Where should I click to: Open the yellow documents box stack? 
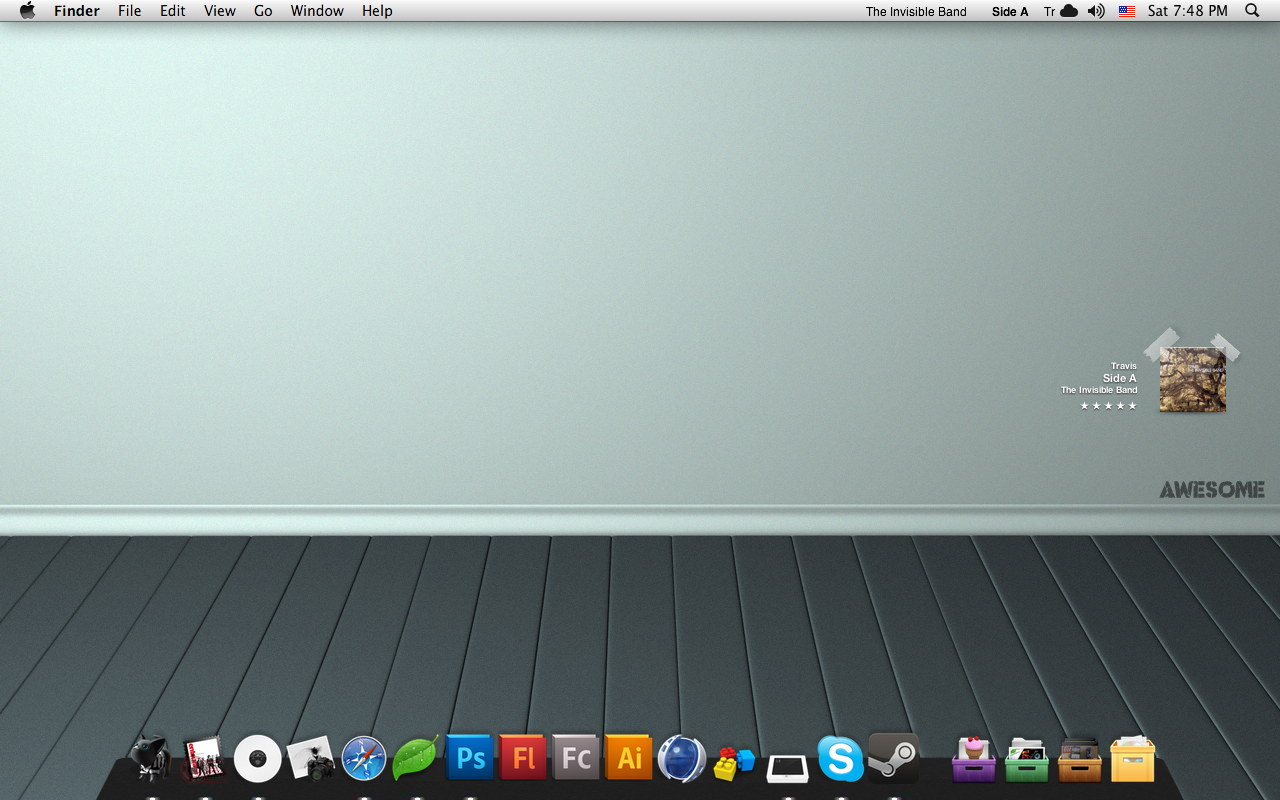1131,761
